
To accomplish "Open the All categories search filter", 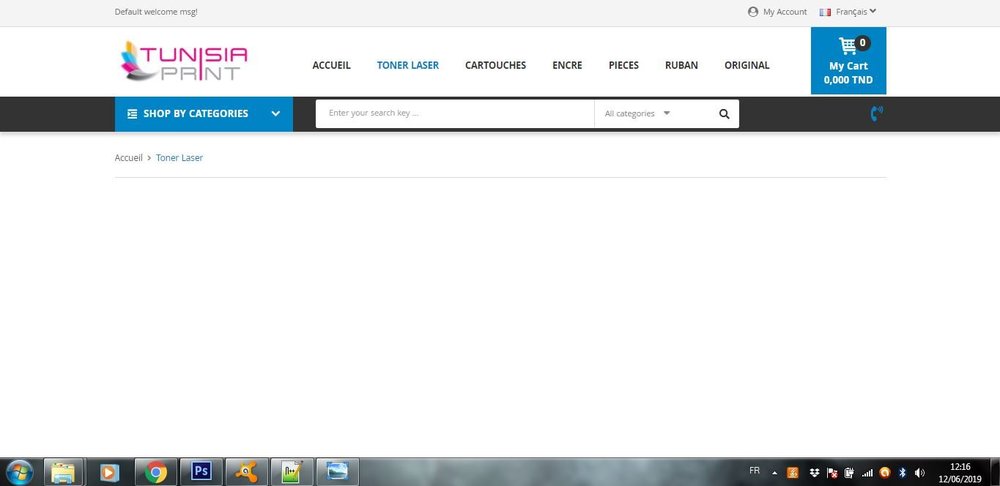I will [x=637, y=114].
